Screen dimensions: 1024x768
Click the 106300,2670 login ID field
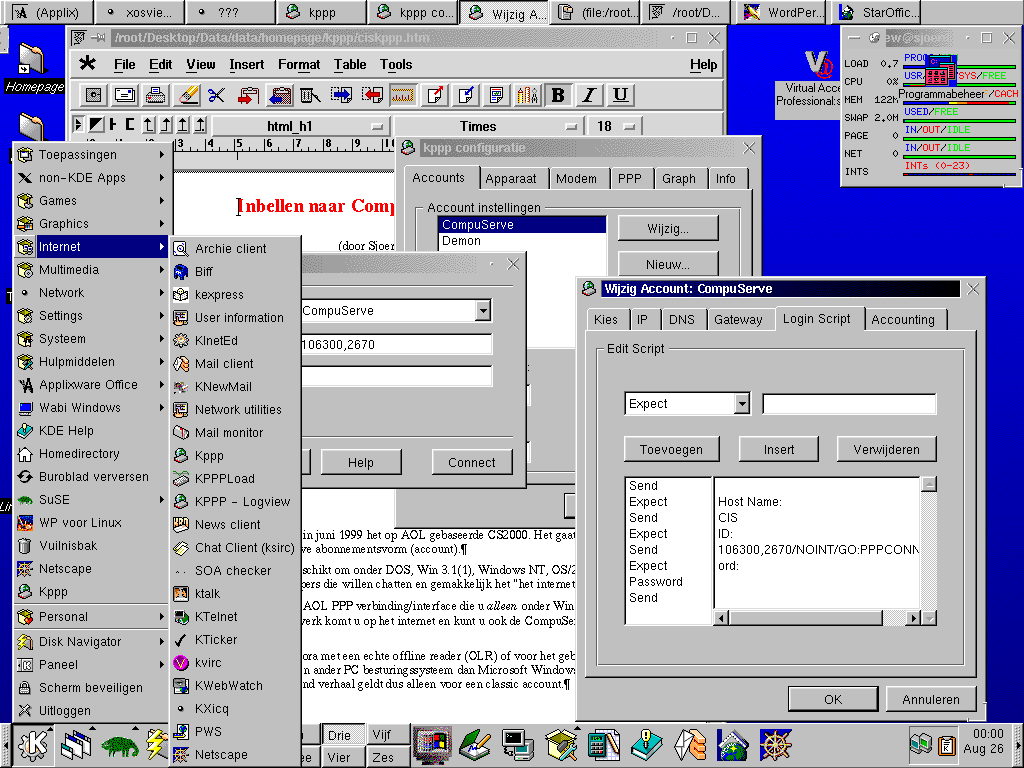[x=396, y=344]
